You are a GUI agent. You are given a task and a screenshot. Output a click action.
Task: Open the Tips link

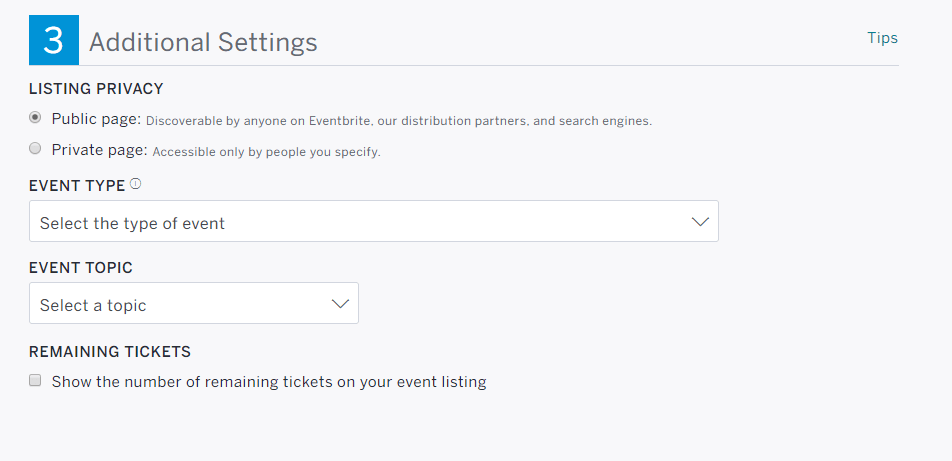882,38
